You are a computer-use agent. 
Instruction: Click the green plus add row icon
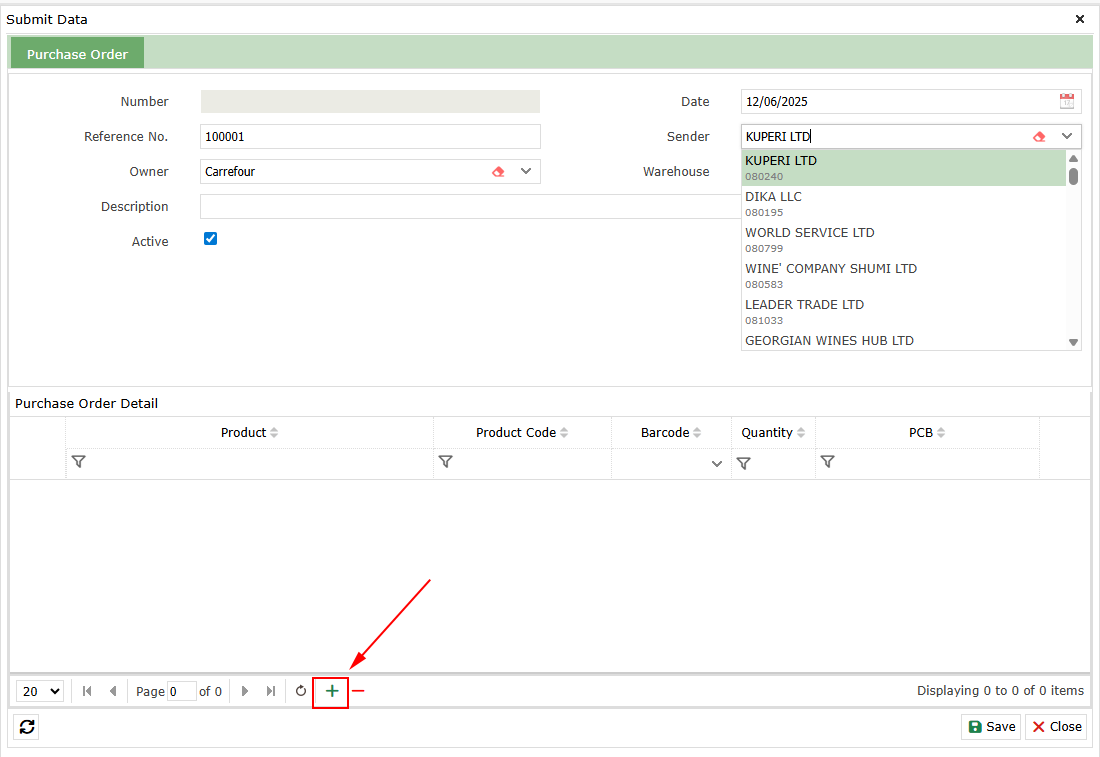click(x=331, y=691)
